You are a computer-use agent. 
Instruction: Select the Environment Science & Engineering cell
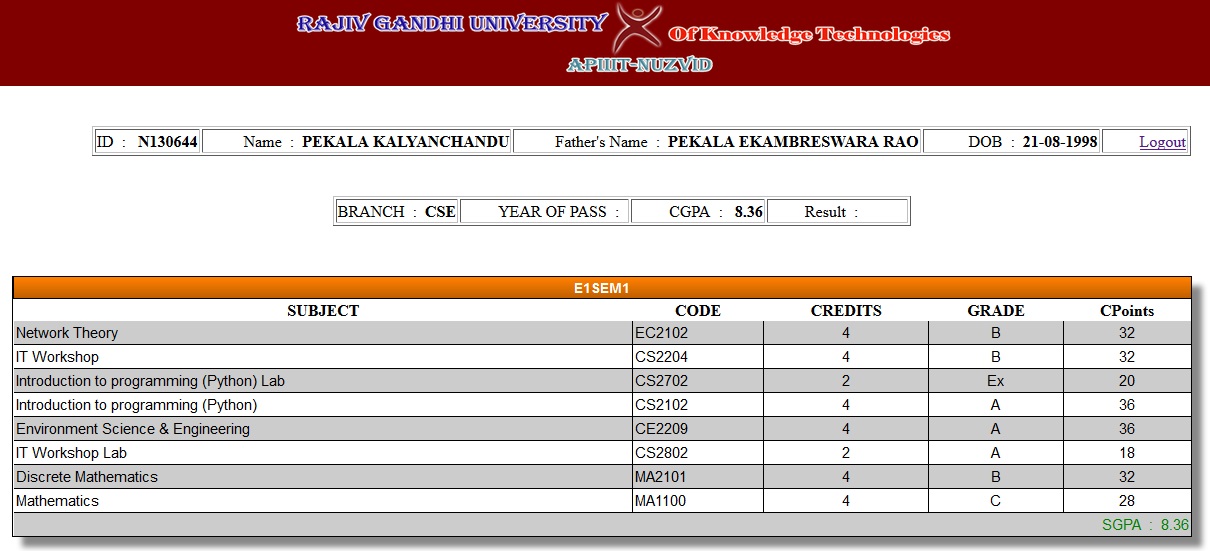pos(323,429)
